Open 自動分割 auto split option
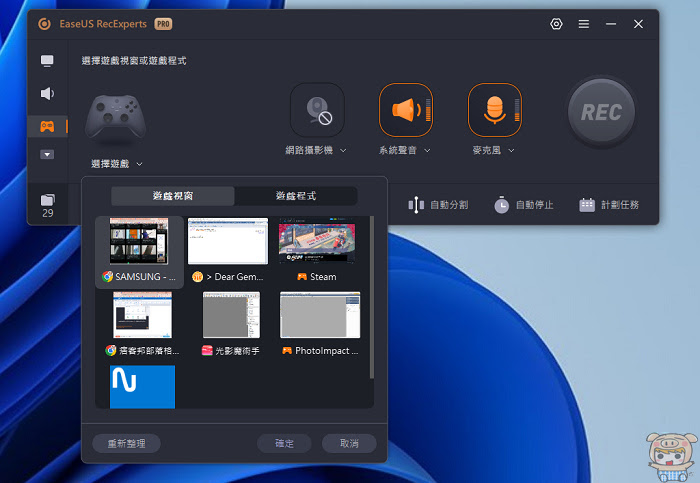This screenshot has height=483, width=700. click(x=438, y=205)
